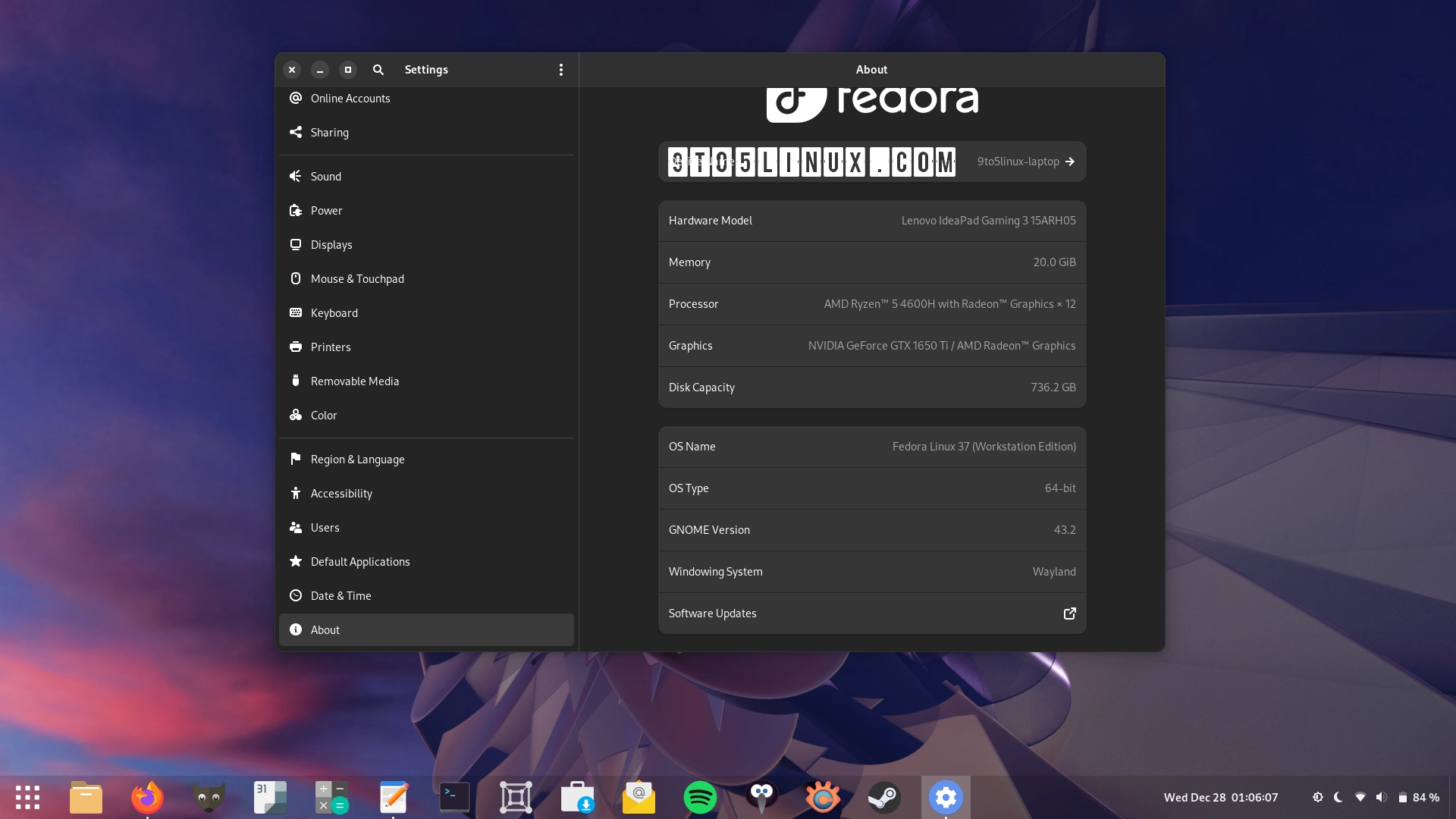Click the external-link icon on Software Updates

[x=1069, y=613]
